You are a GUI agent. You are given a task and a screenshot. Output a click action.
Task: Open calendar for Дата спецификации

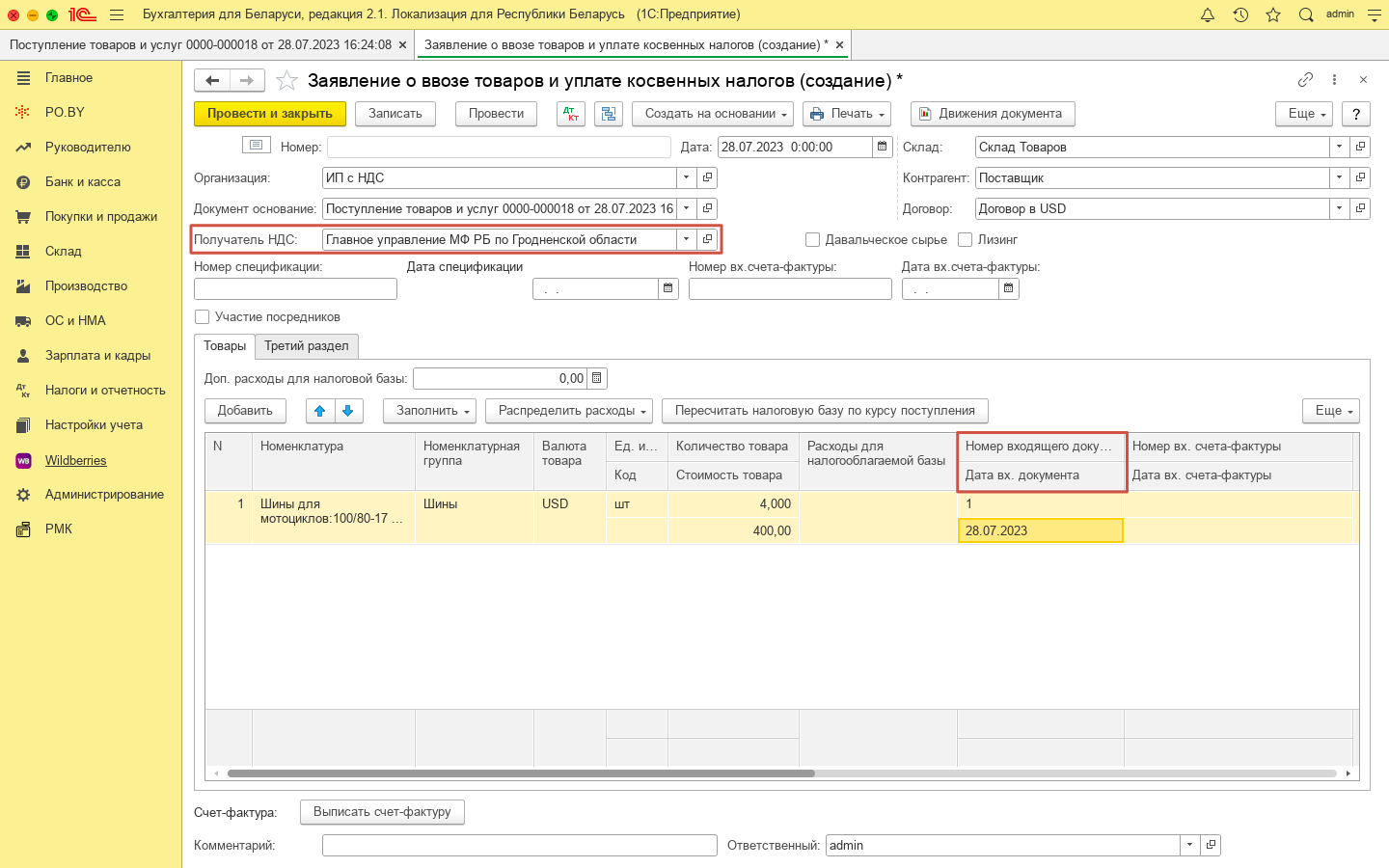(x=668, y=288)
